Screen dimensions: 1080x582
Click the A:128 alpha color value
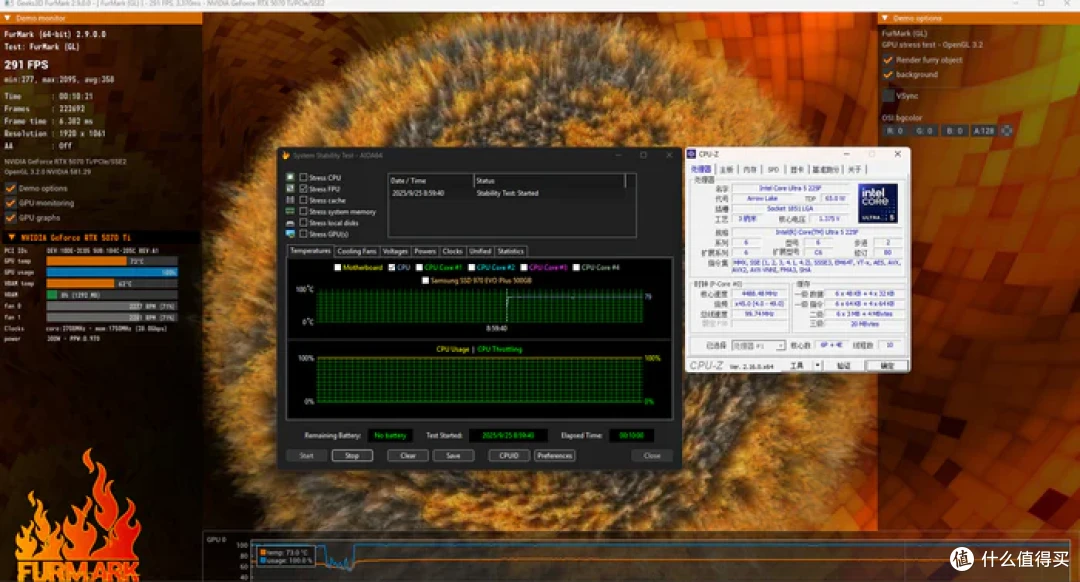click(984, 131)
